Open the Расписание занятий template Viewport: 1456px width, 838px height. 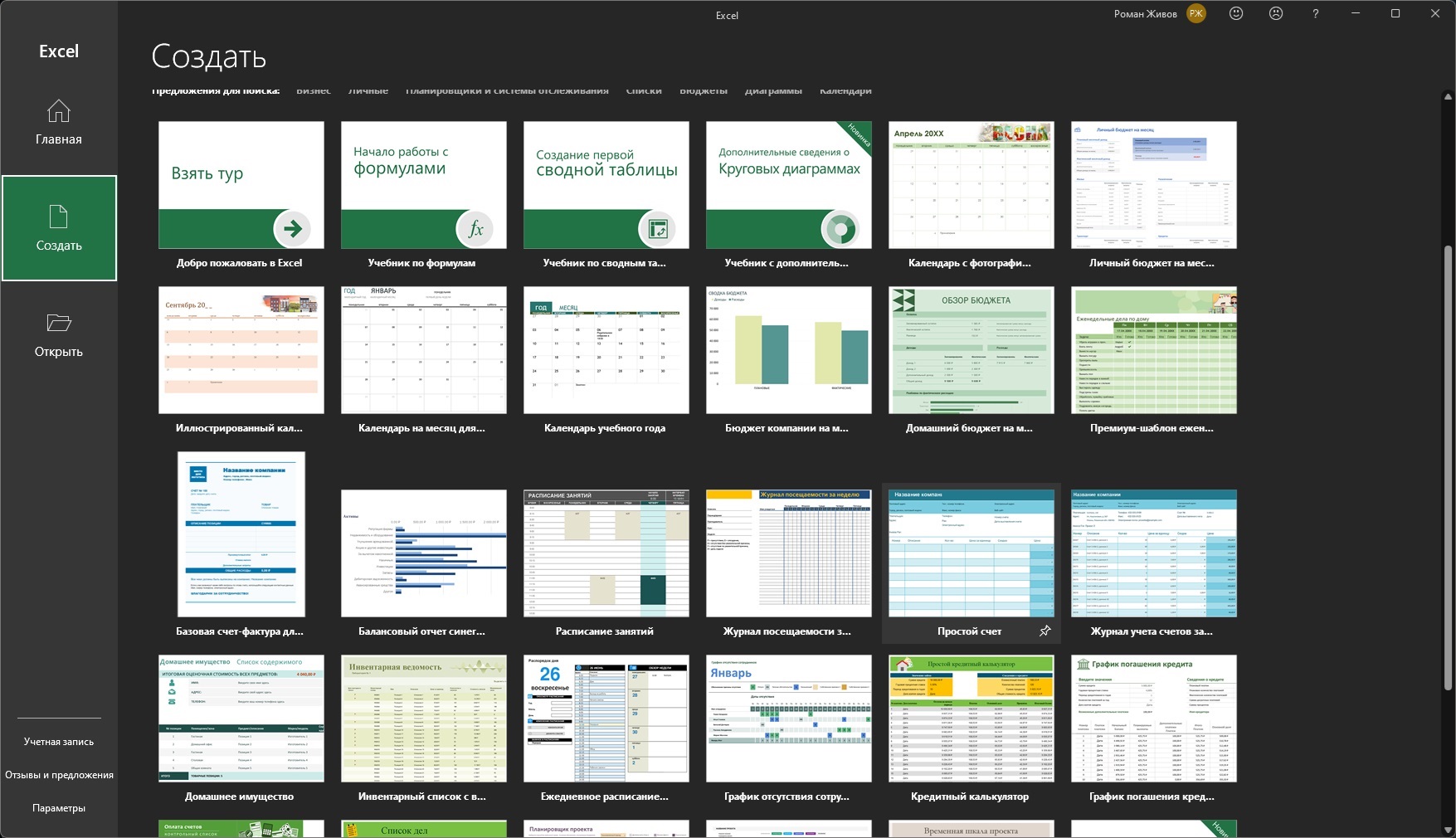click(x=606, y=553)
